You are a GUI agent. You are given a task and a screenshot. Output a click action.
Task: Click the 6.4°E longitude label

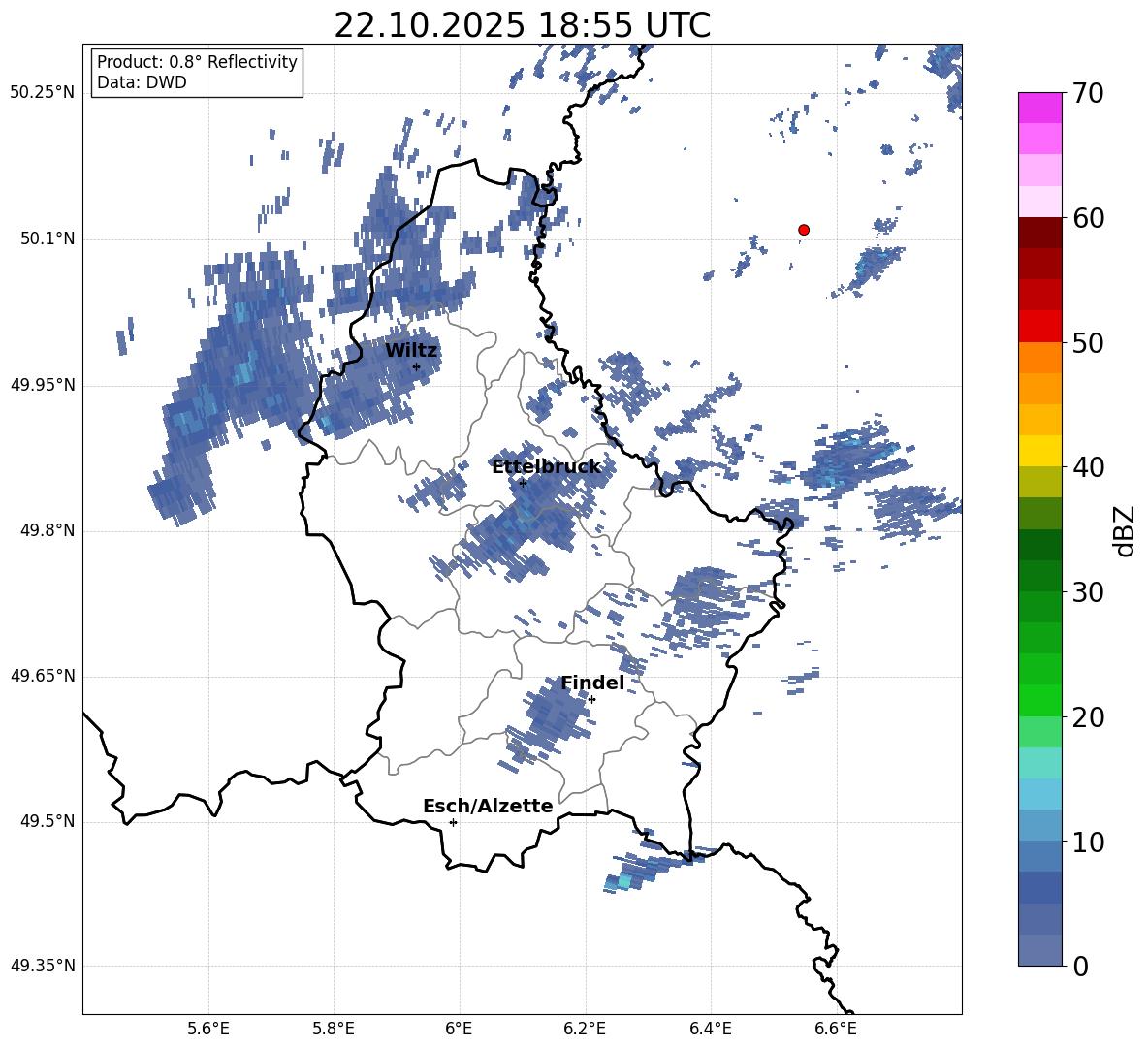(710, 1029)
